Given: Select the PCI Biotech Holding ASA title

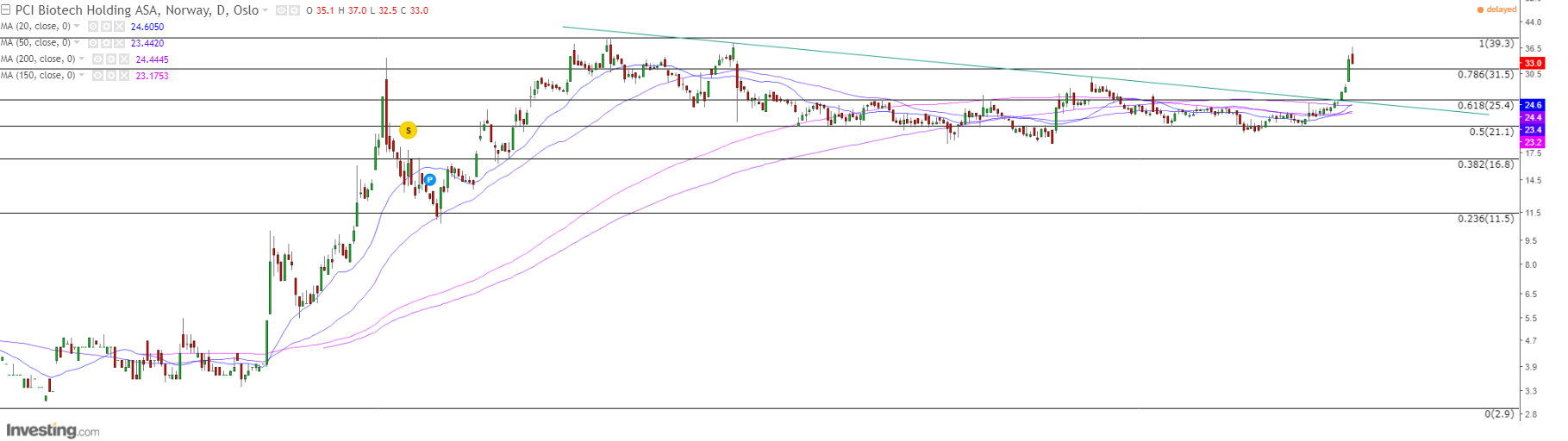Looking at the screenshot, I should point(137,10).
